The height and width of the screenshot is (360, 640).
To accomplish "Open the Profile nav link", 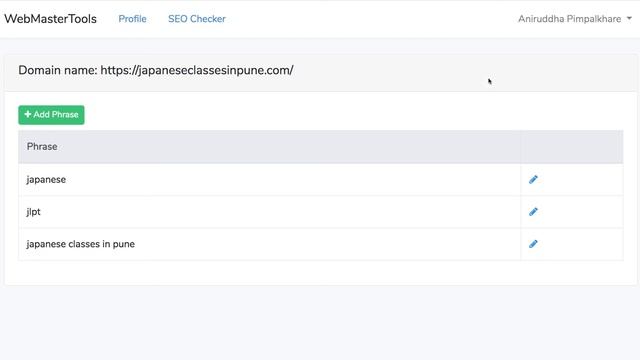I will click(132, 19).
